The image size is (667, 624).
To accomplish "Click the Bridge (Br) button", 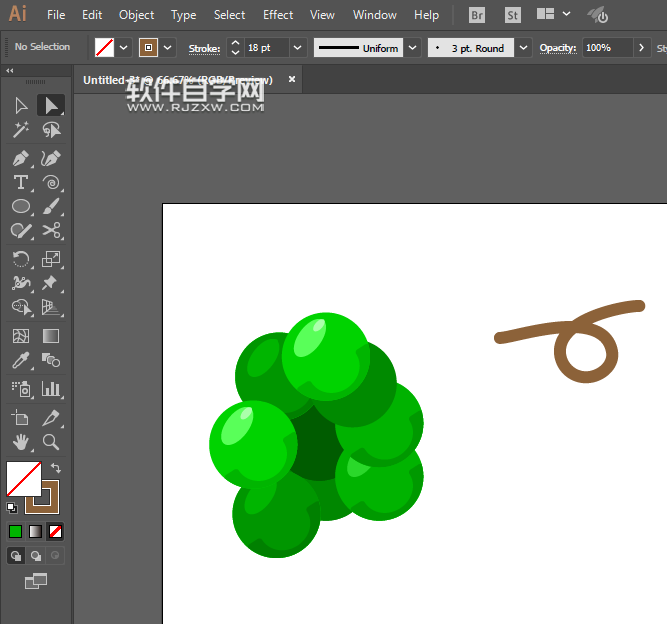I will [x=477, y=15].
